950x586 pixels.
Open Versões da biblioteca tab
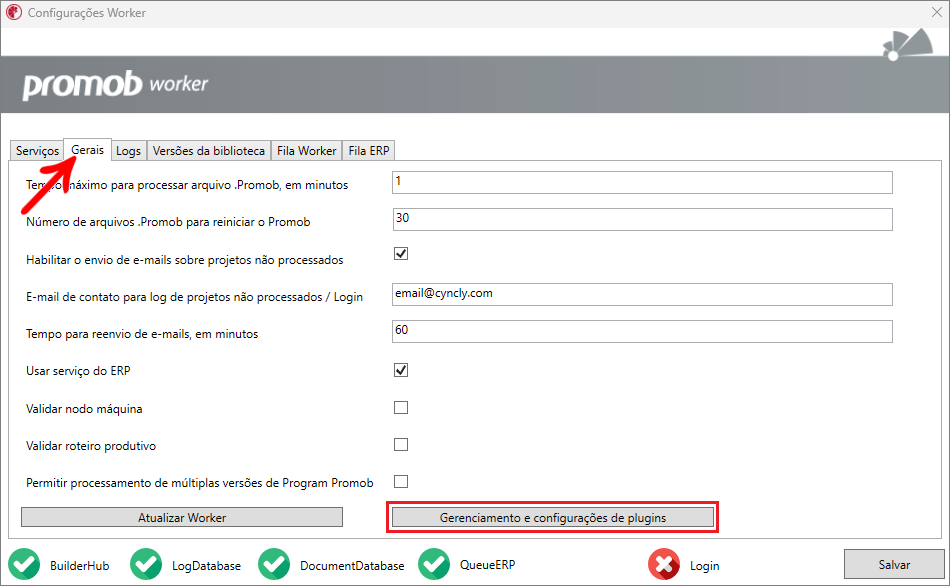(208, 150)
